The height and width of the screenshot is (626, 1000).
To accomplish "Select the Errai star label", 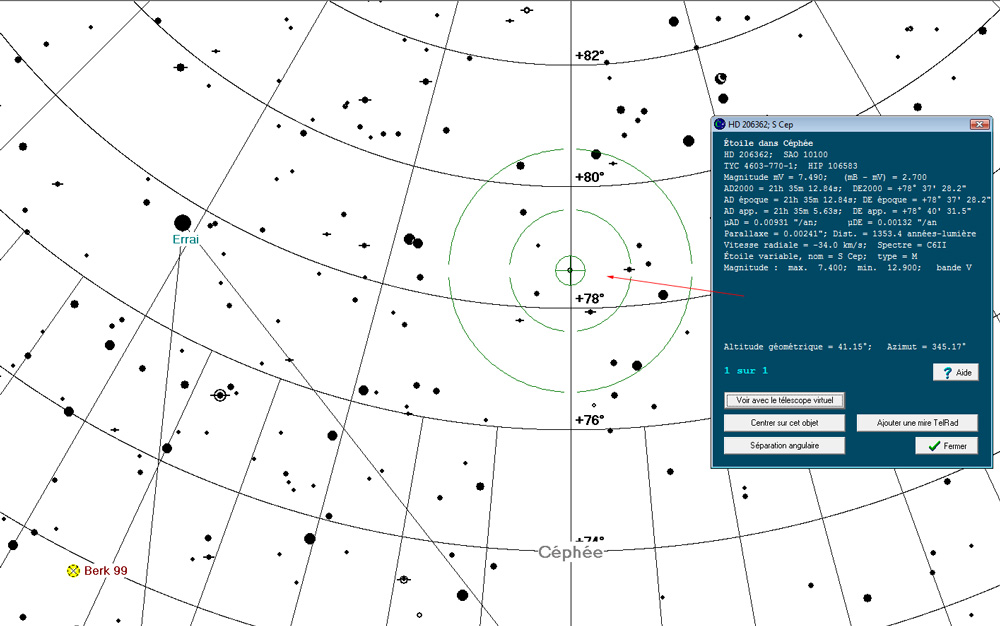I will point(186,239).
